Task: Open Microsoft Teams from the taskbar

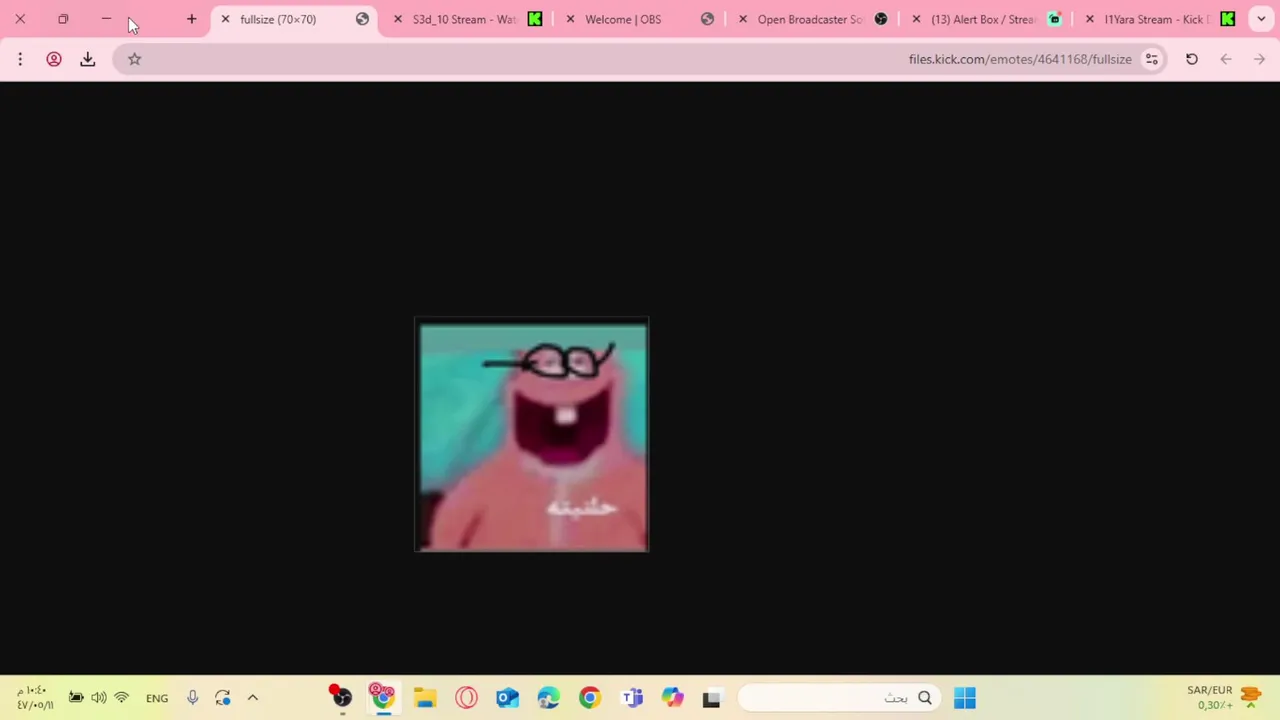Action: 632,698
